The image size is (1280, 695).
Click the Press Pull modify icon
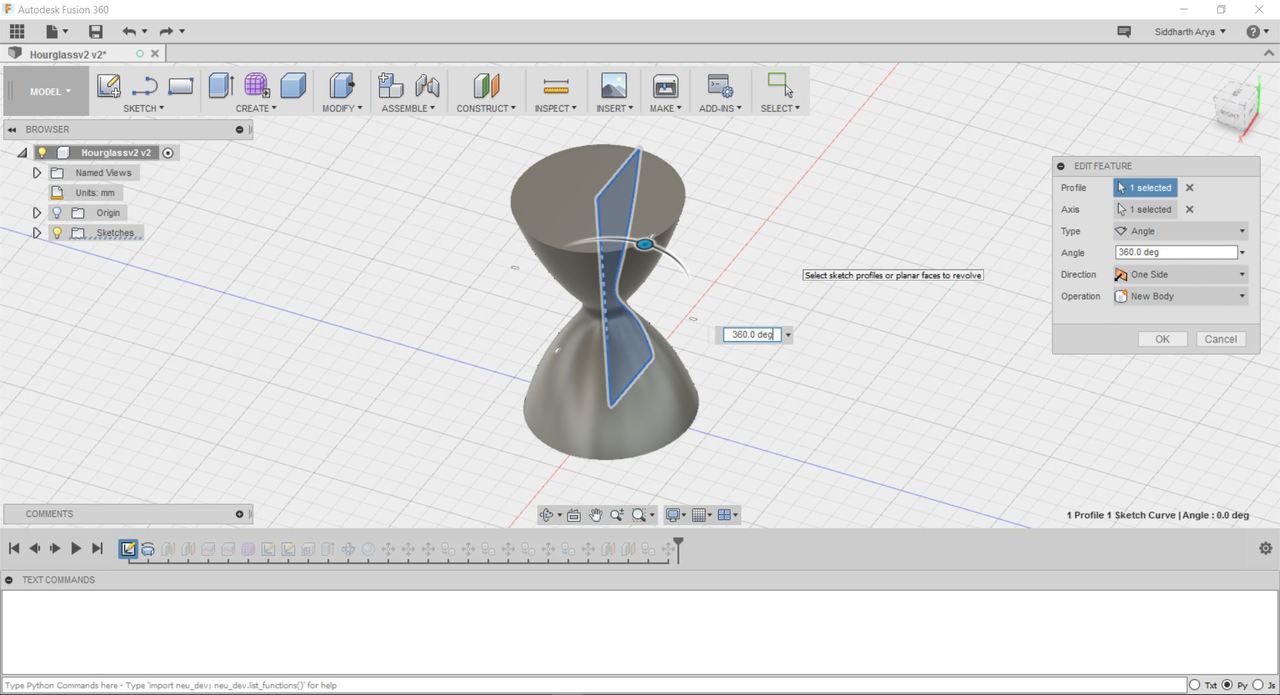pos(341,86)
